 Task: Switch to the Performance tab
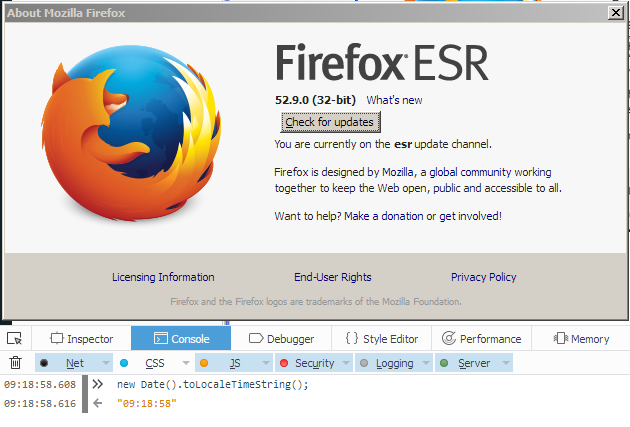pos(481,339)
